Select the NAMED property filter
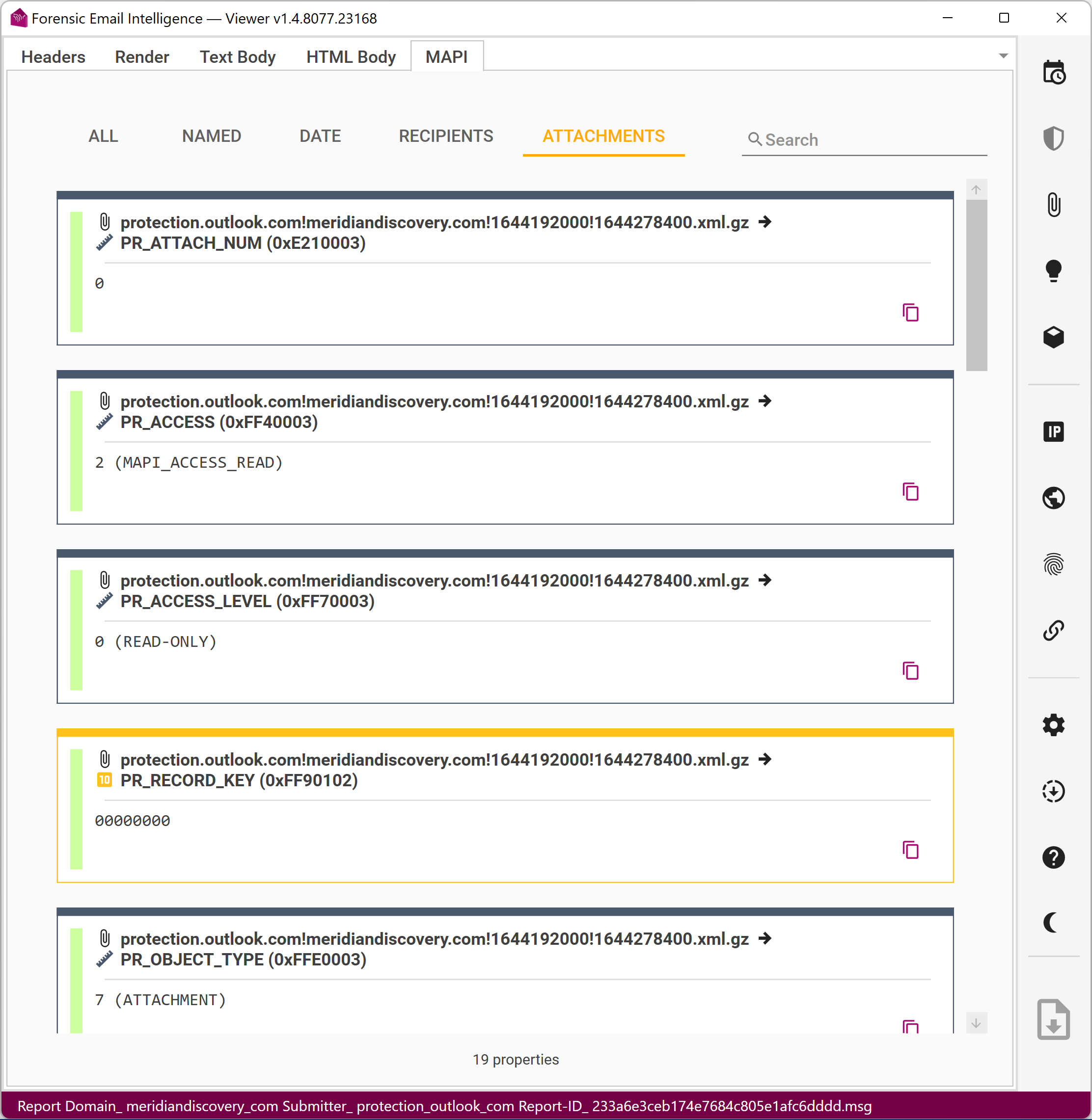This screenshot has height=1120, width=1092. click(x=211, y=136)
